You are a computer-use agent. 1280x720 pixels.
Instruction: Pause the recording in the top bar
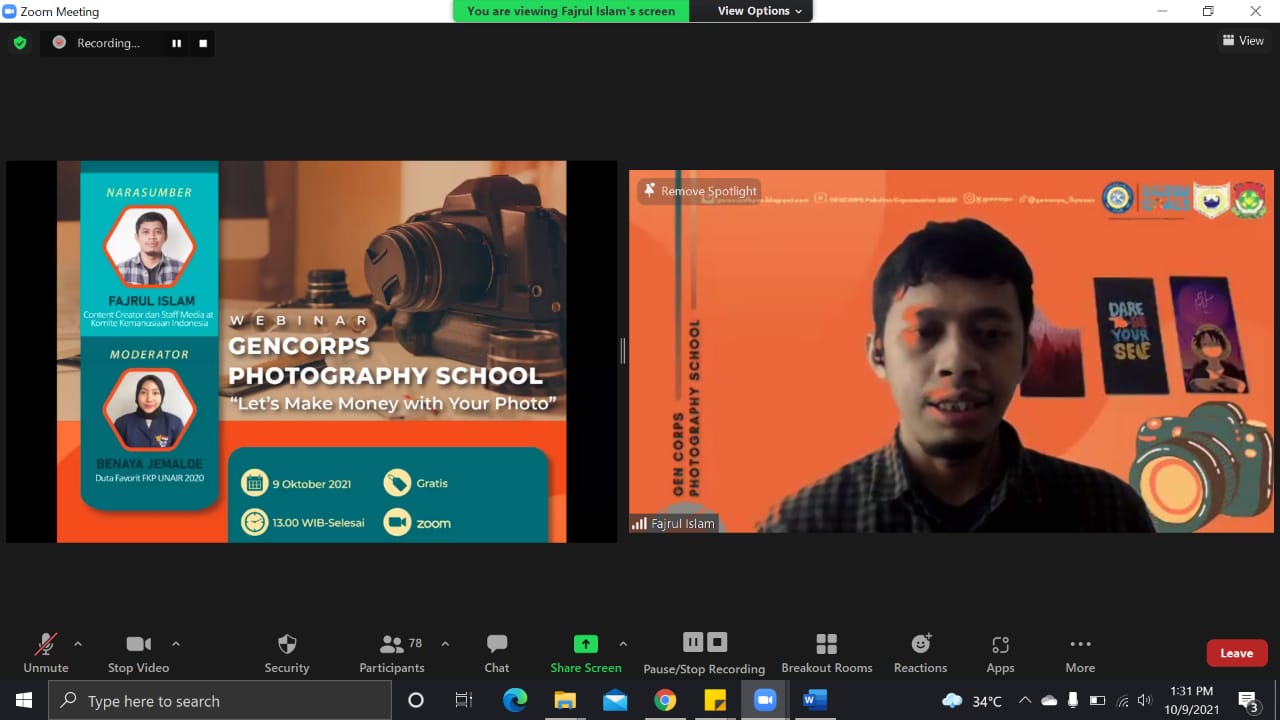point(177,43)
